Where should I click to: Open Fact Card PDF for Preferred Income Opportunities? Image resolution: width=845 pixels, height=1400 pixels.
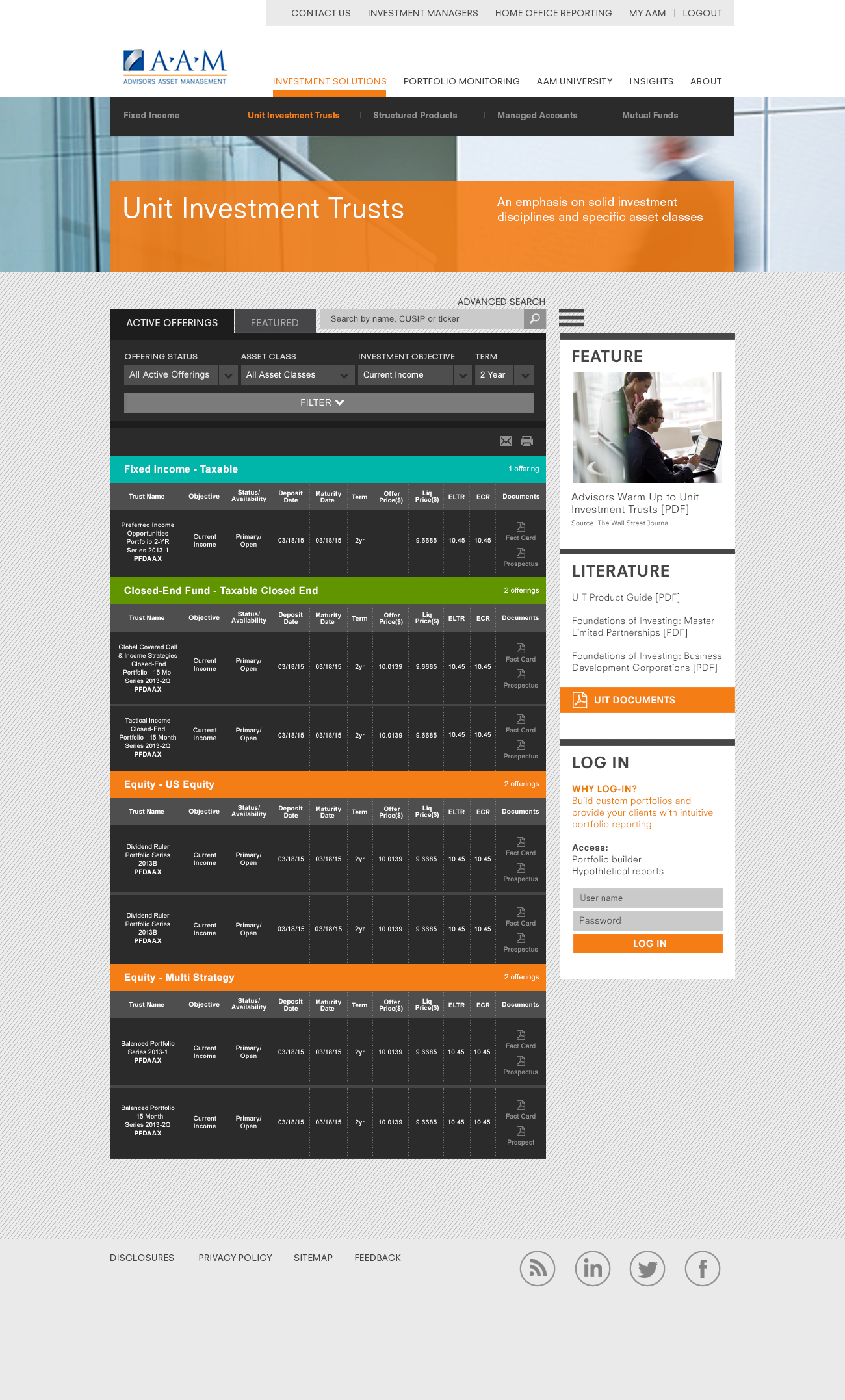(x=521, y=531)
